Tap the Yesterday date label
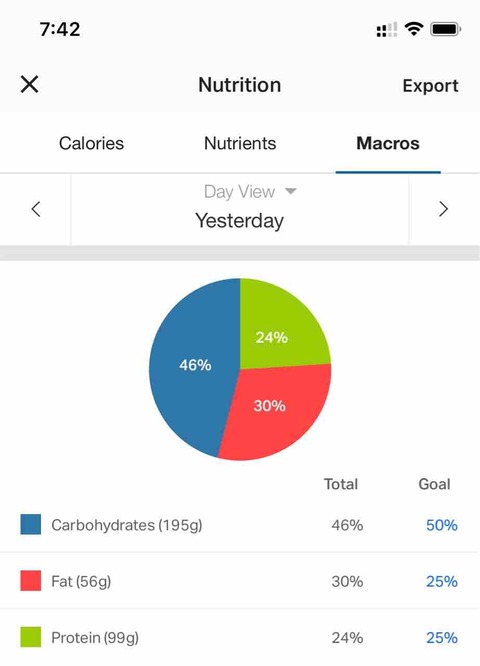 click(x=240, y=221)
